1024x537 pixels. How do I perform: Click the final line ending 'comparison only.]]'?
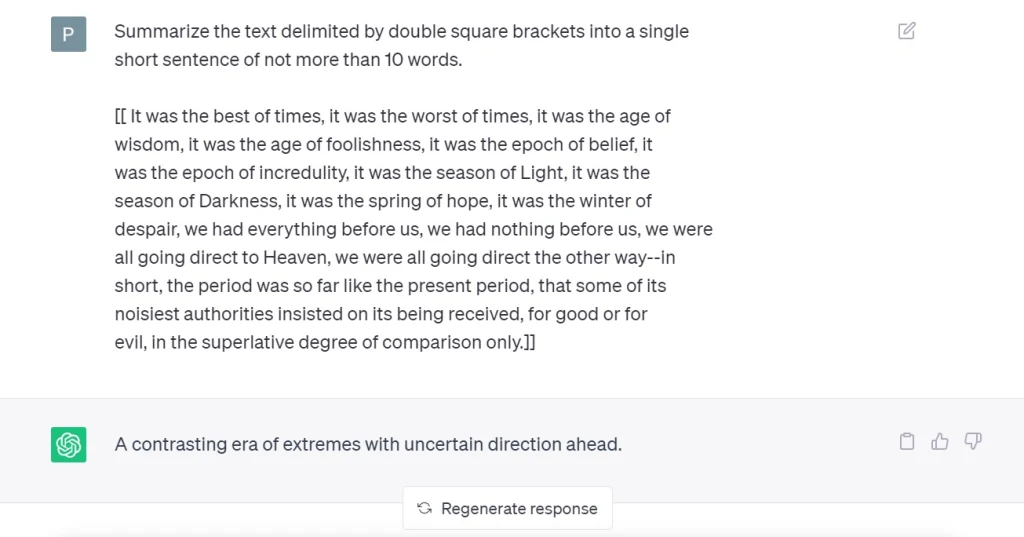(325, 342)
